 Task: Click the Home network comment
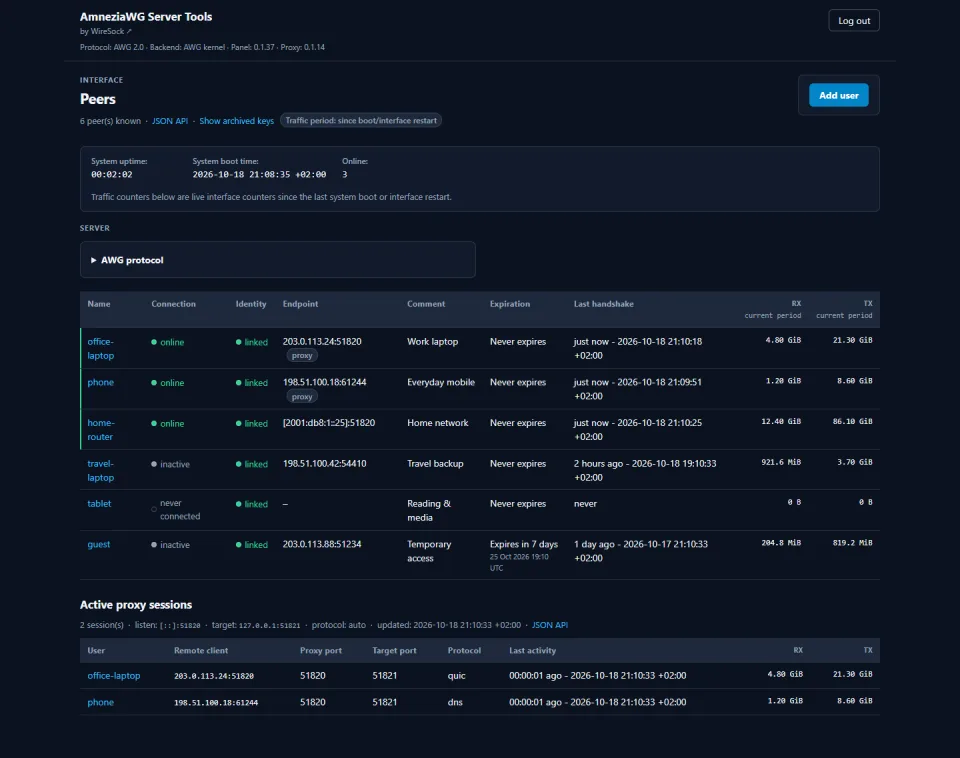pyautogui.click(x=438, y=422)
